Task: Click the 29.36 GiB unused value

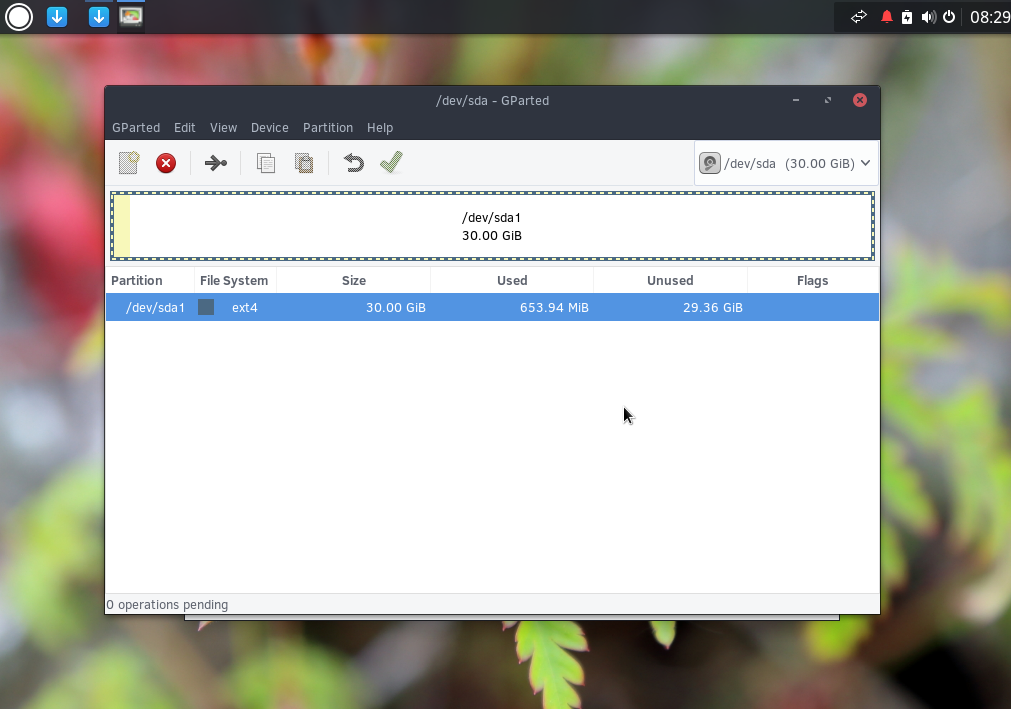Action: click(x=712, y=307)
